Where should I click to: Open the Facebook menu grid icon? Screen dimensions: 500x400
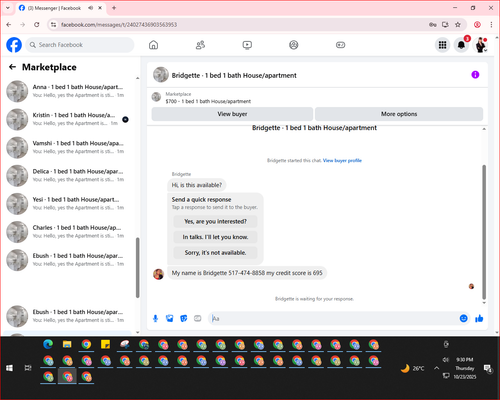pyautogui.click(x=442, y=45)
